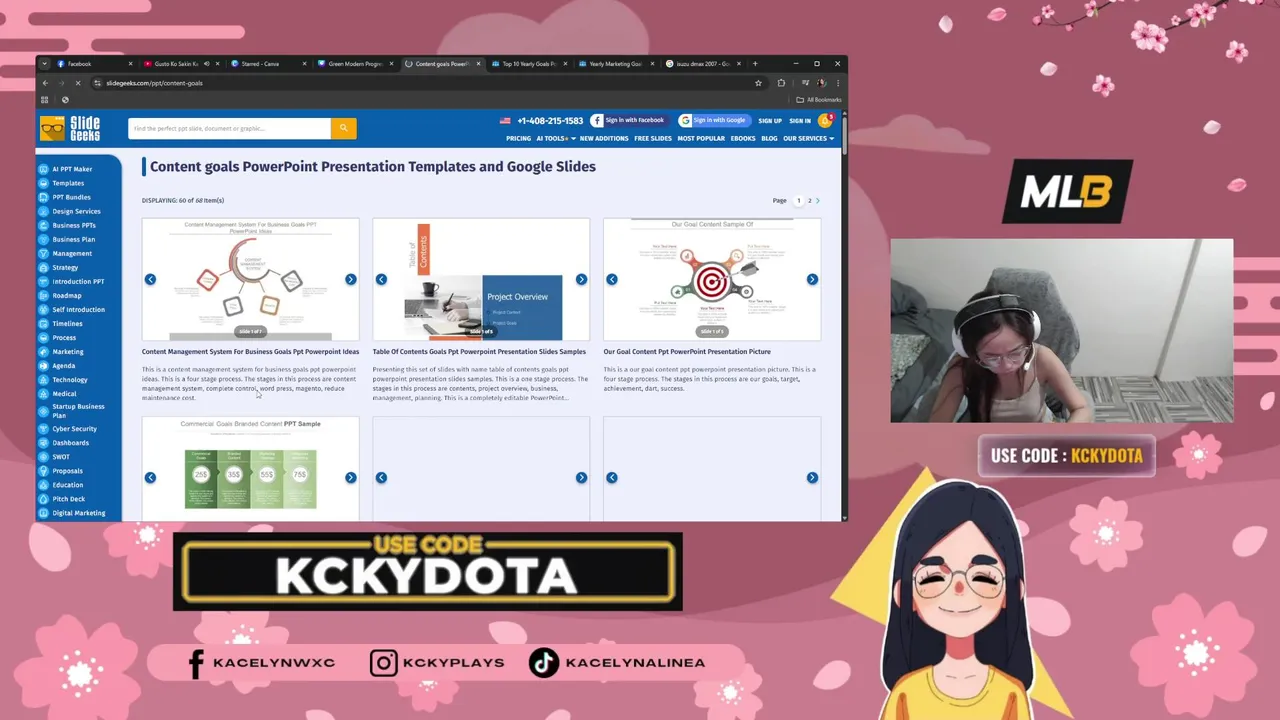Open Content Management System For Business Goals title
This screenshot has width=1280, height=720.
point(250,352)
